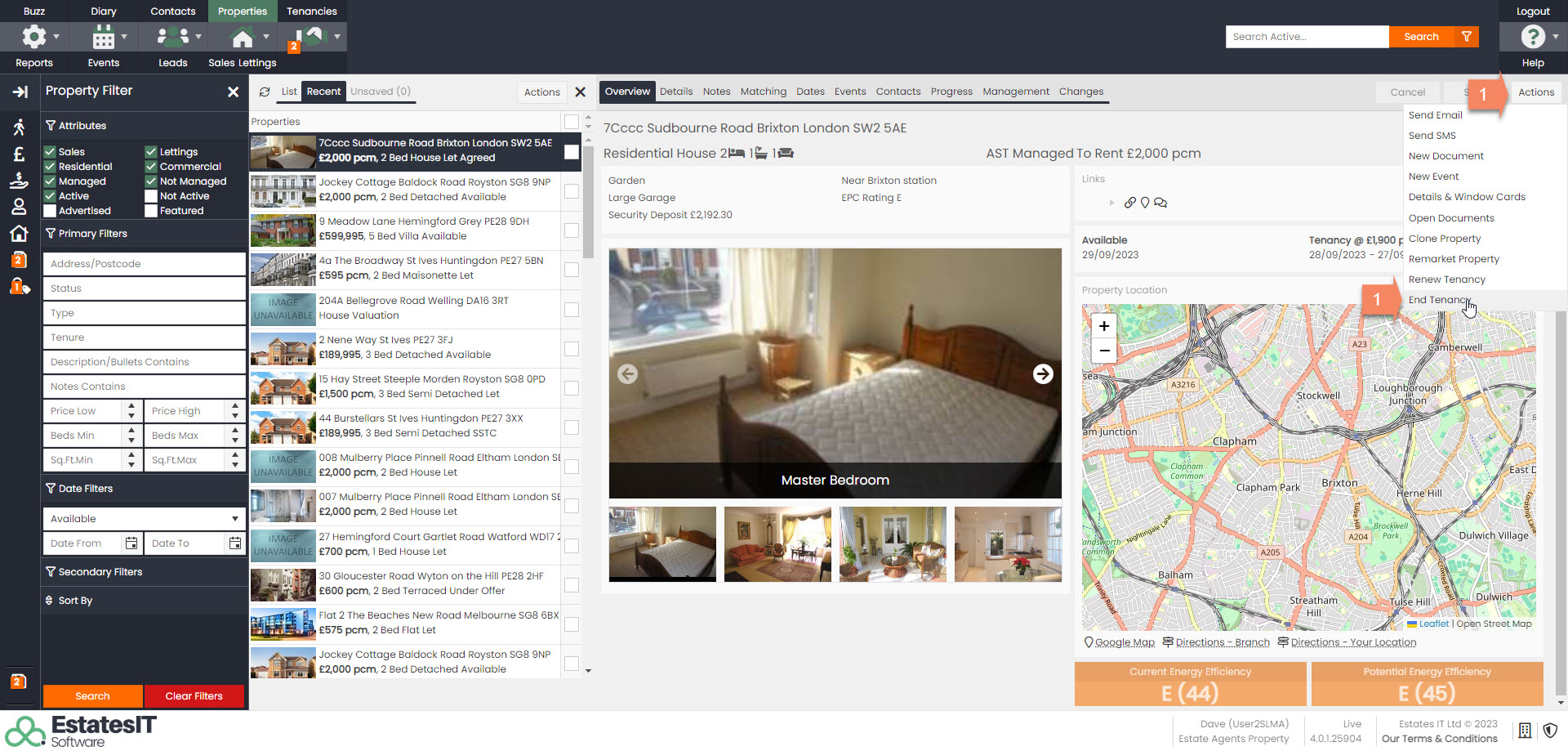Close the Property Filter panel

pyautogui.click(x=233, y=92)
